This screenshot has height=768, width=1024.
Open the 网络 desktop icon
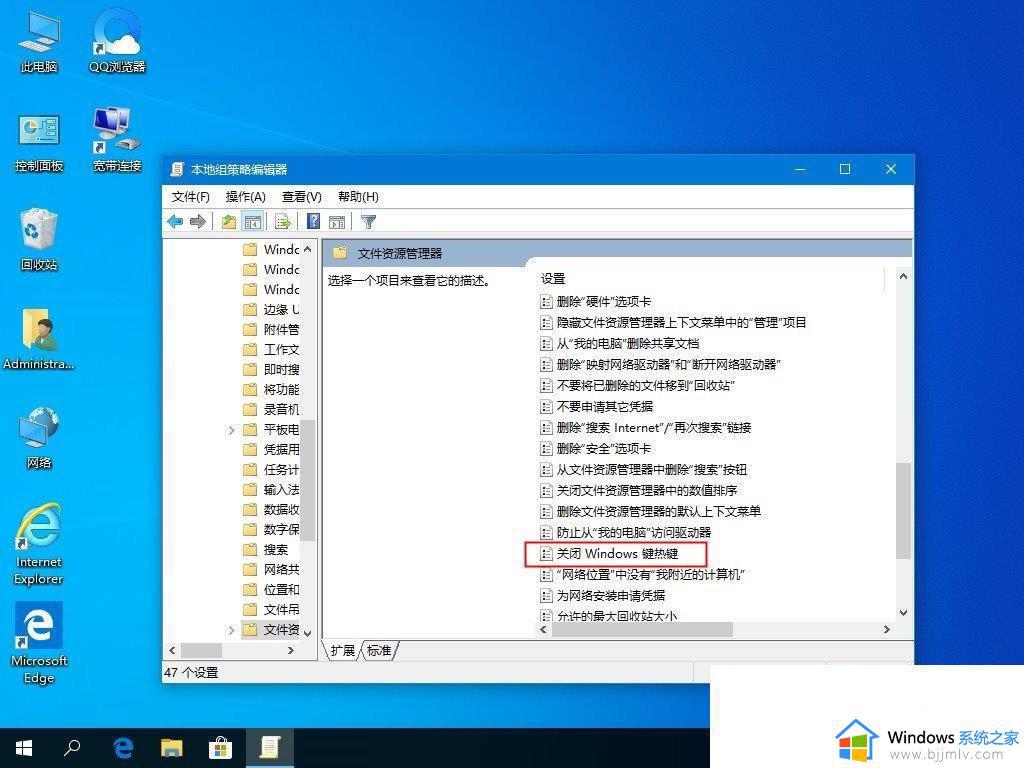tap(39, 438)
